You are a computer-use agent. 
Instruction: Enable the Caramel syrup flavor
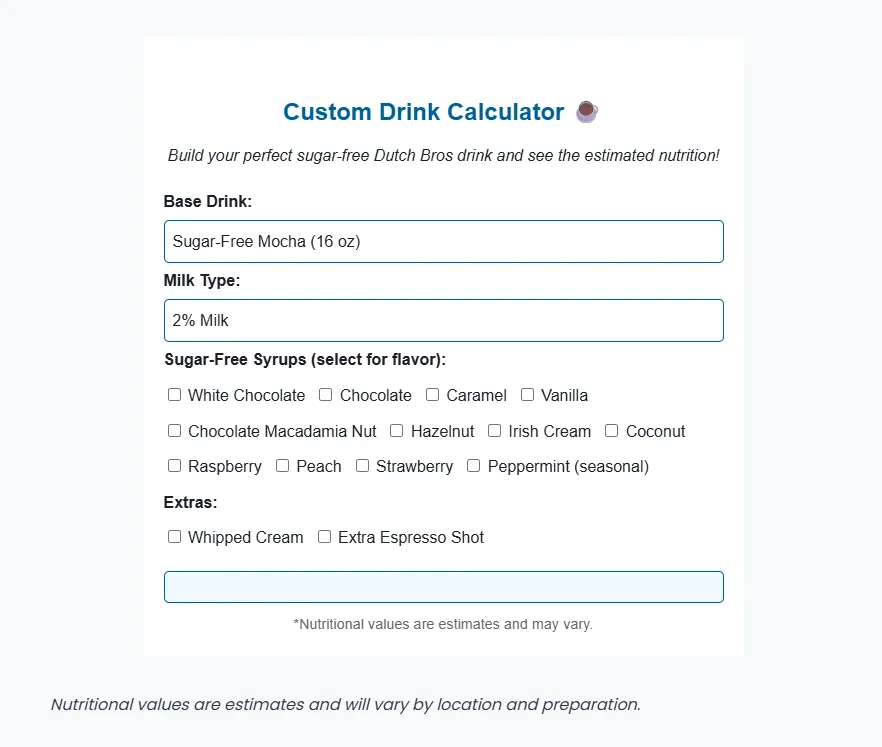click(x=432, y=395)
